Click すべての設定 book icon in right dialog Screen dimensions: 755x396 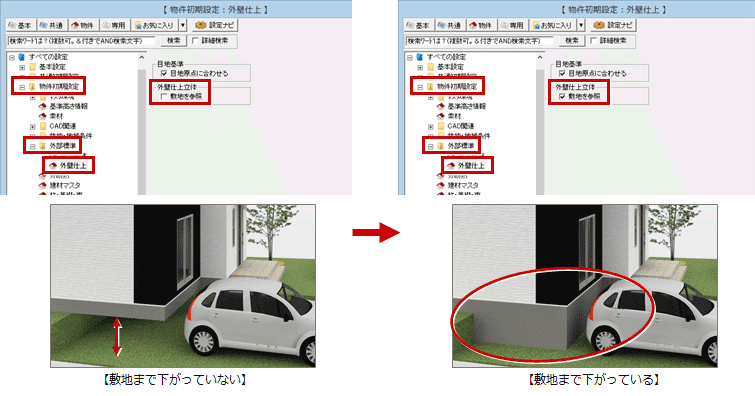point(420,57)
